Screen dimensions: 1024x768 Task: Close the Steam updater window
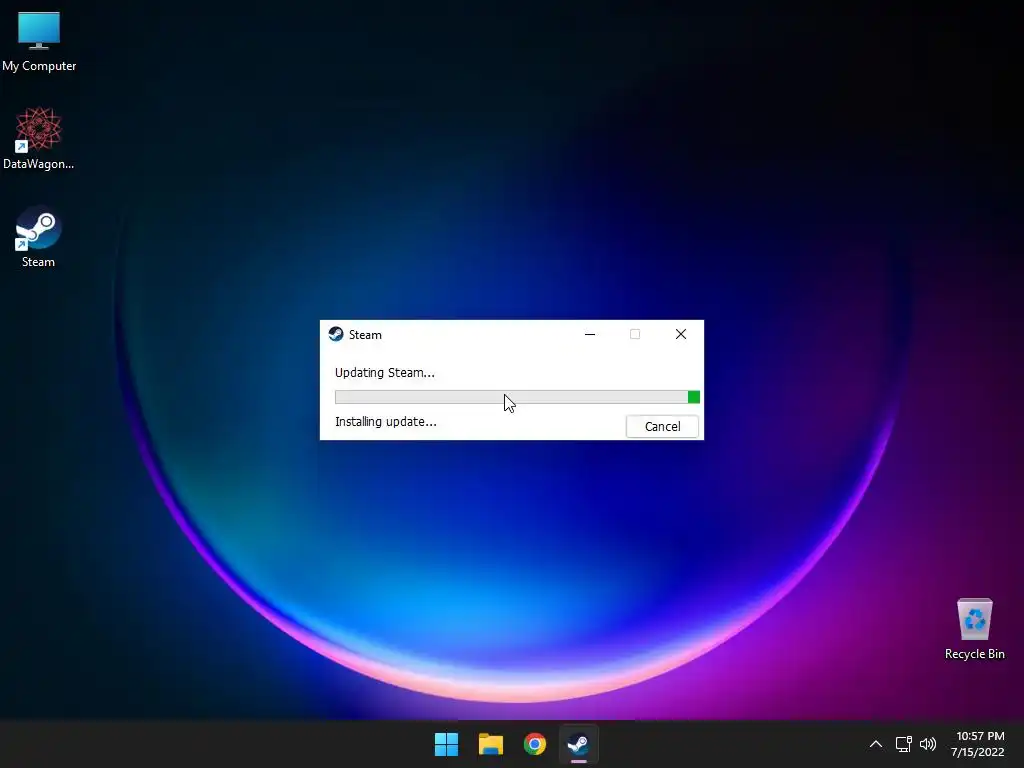680,334
